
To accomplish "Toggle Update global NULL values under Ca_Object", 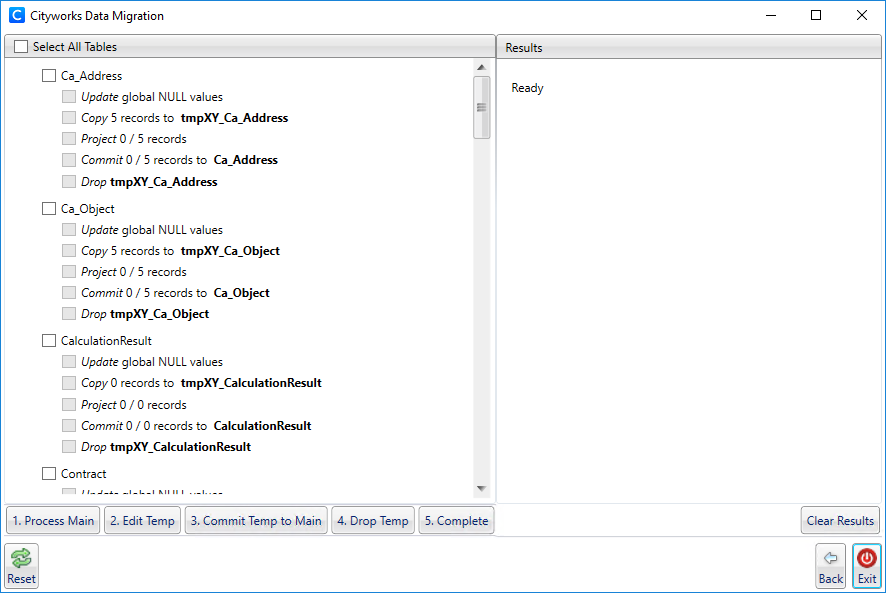I will pyautogui.click(x=69, y=230).
